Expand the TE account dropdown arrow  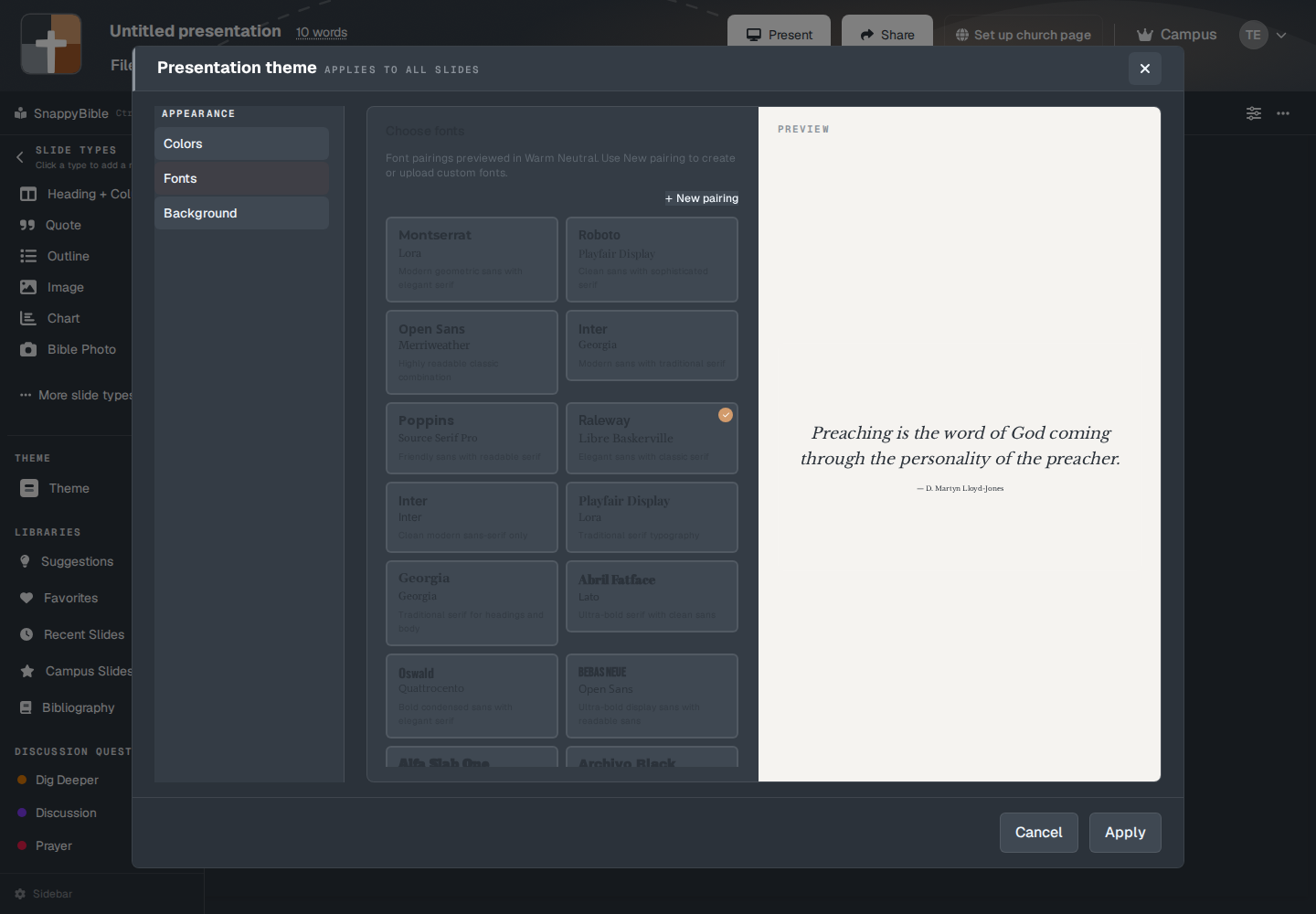[x=1281, y=36]
